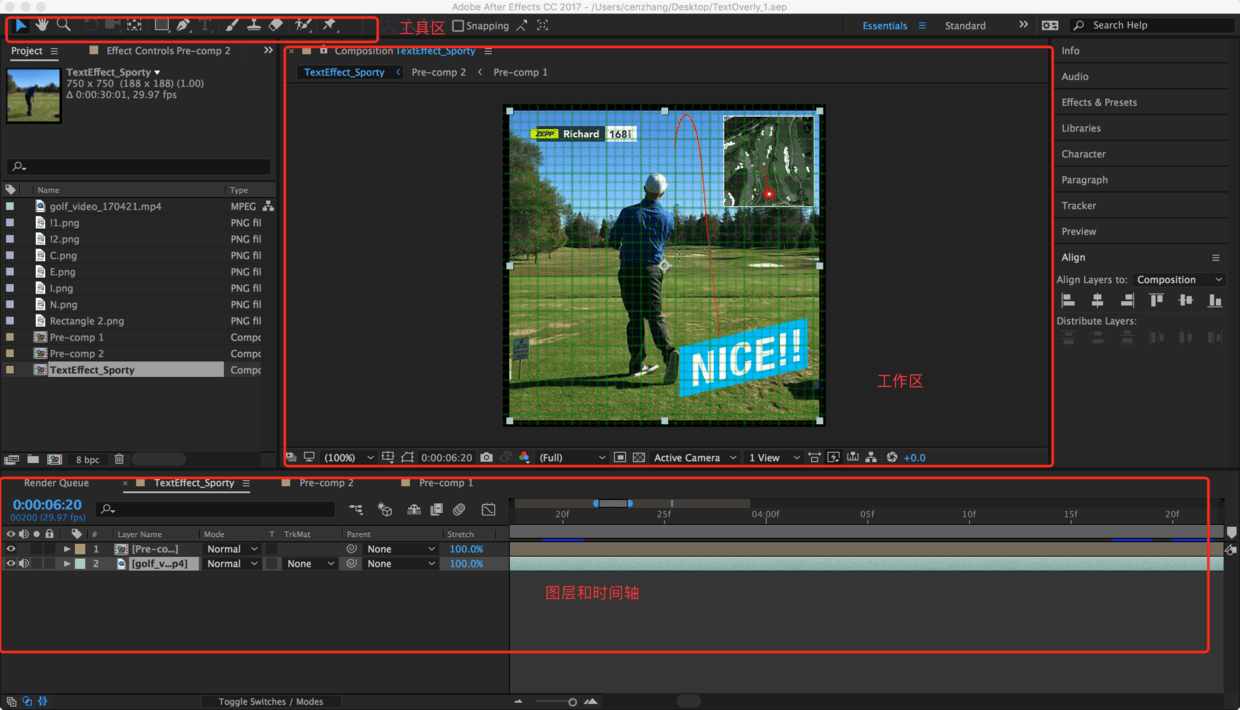Open the Align Layers to Composition dropdown
This screenshot has width=1240, height=710.
(x=1178, y=280)
